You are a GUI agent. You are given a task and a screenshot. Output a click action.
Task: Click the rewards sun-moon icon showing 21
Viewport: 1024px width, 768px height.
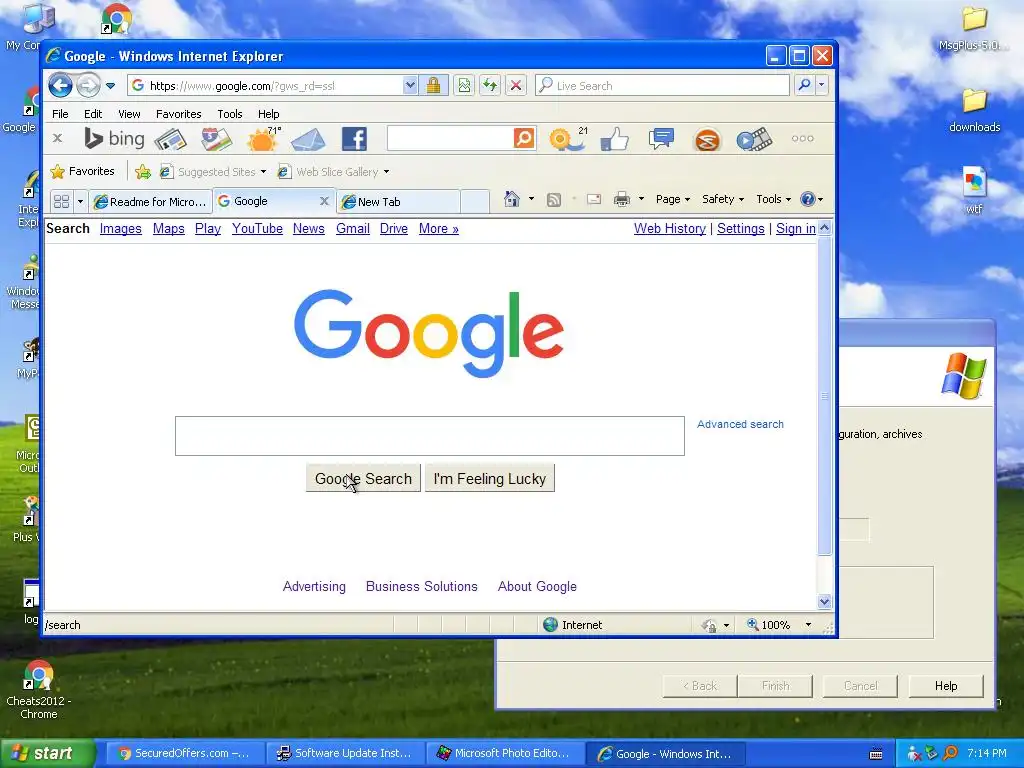(568, 139)
